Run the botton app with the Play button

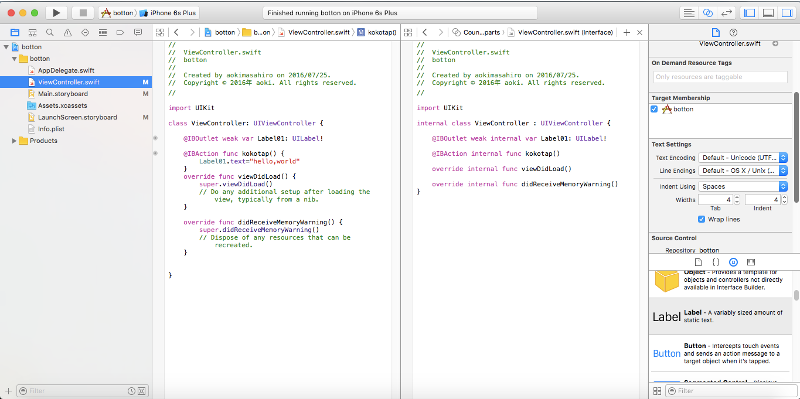tap(56, 13)
